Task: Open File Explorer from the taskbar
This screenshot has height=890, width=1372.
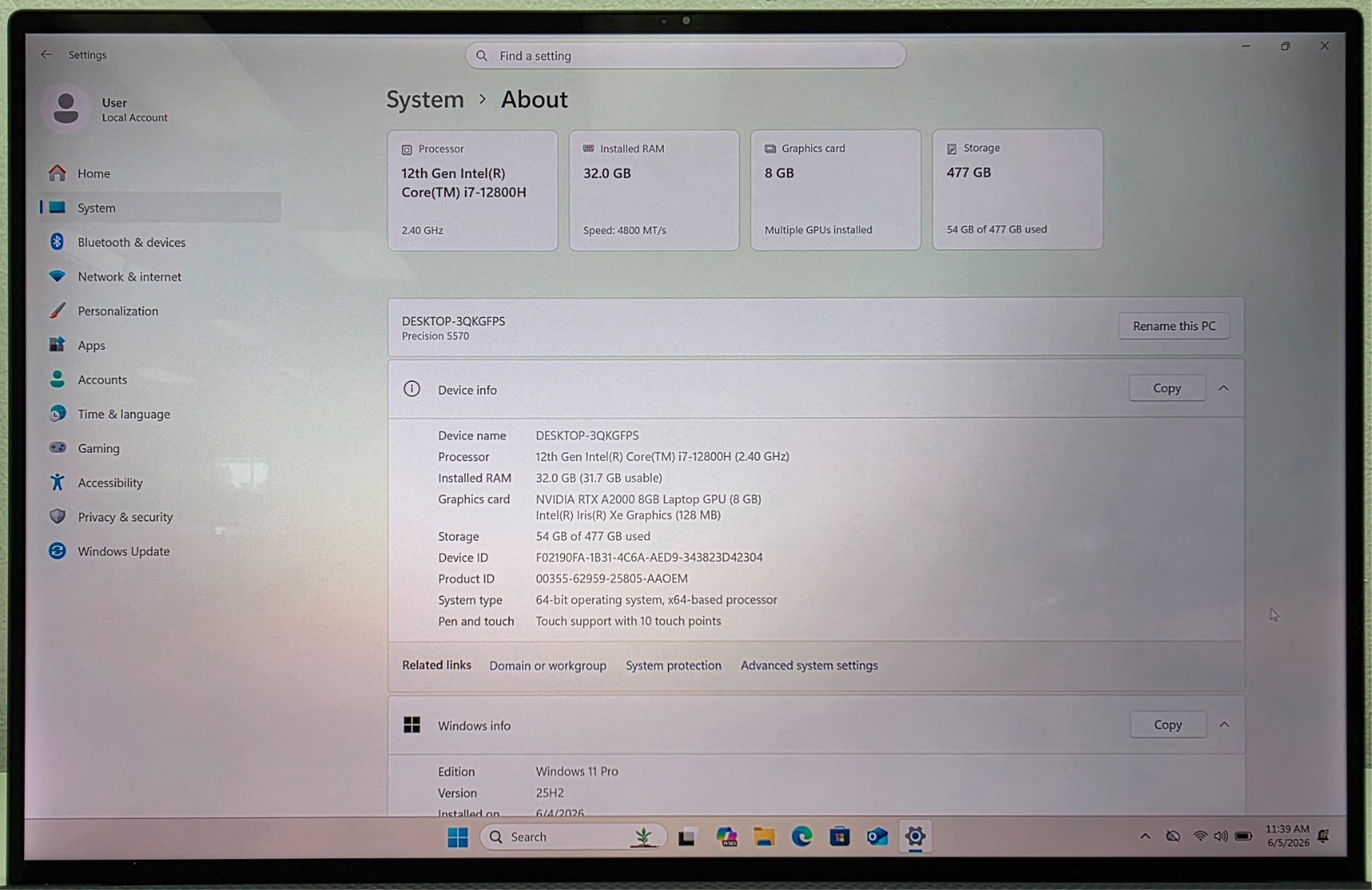Action: (x=764, y=837)
